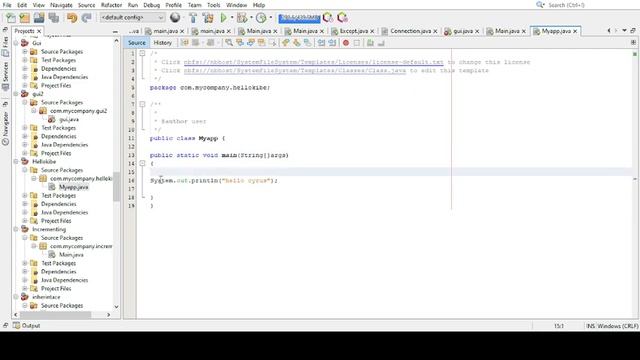Start macro recording with the red circle
Image resolution: width=640 pixels, height=360 pixels.
[x=346, y=43]
